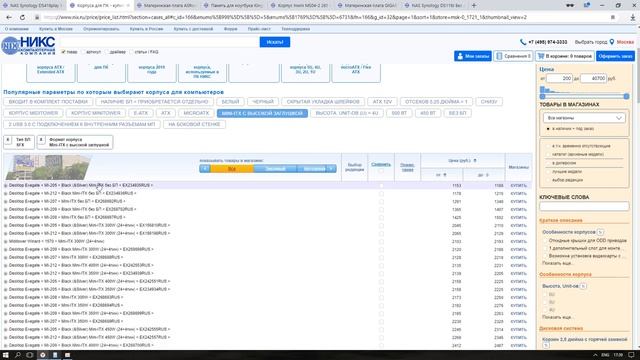
Task: Bookmark the page using address bar star
Action: point(613,18)
